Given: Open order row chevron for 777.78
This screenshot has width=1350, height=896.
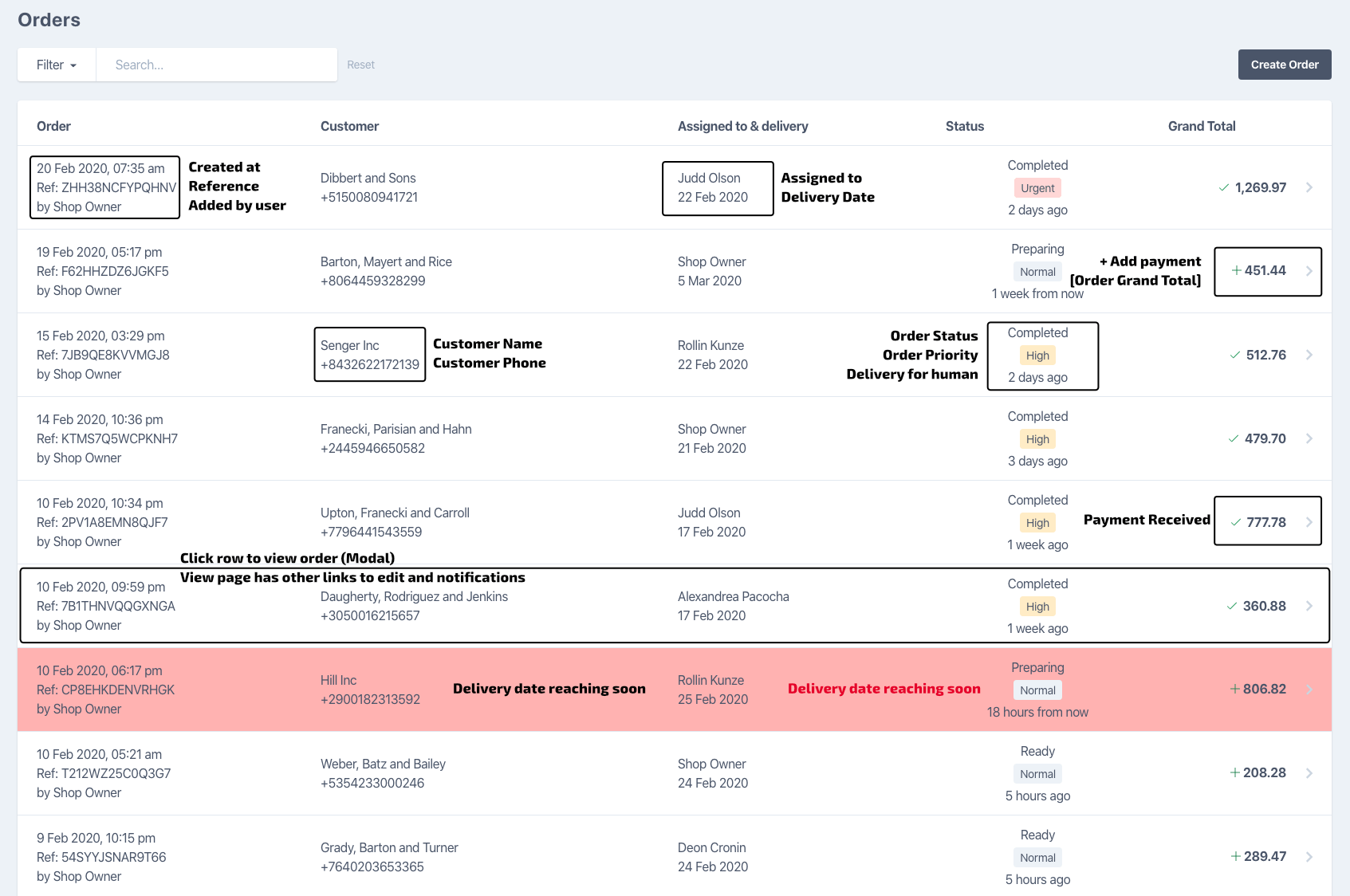Looking at the screenshot, I should (1309, 522).
